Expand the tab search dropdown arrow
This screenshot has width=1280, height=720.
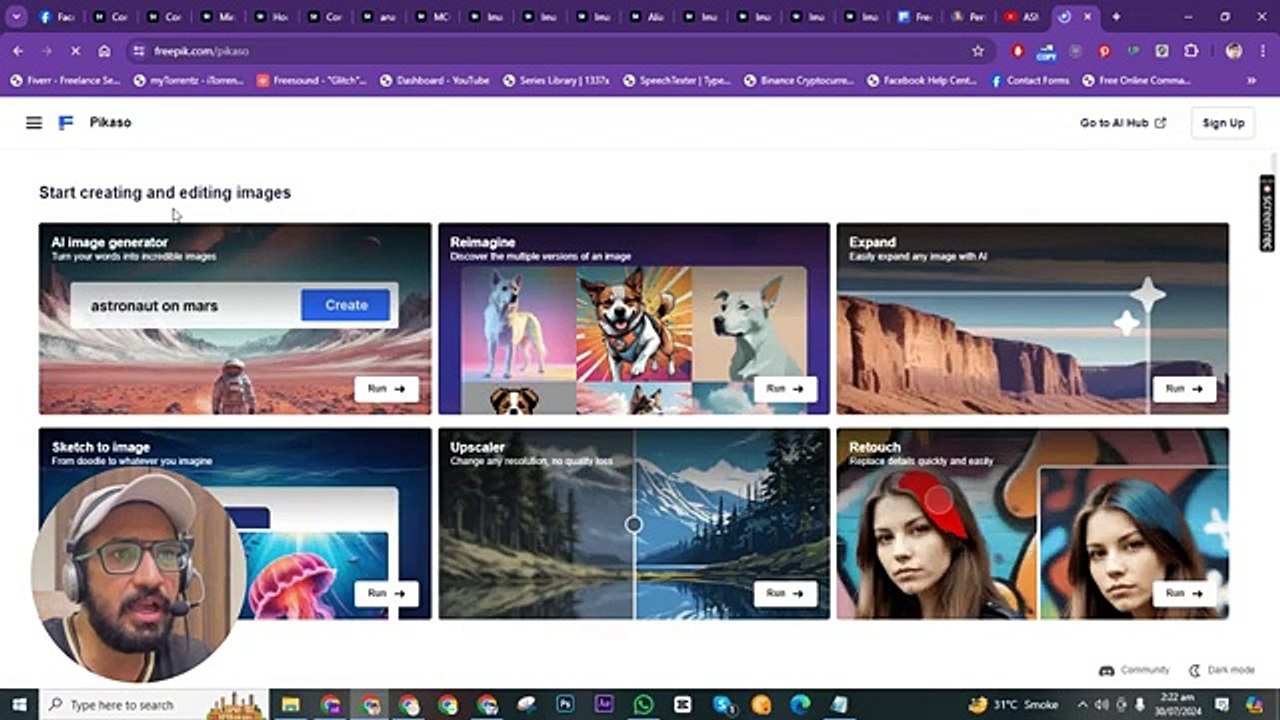click(x=17, y=17)
